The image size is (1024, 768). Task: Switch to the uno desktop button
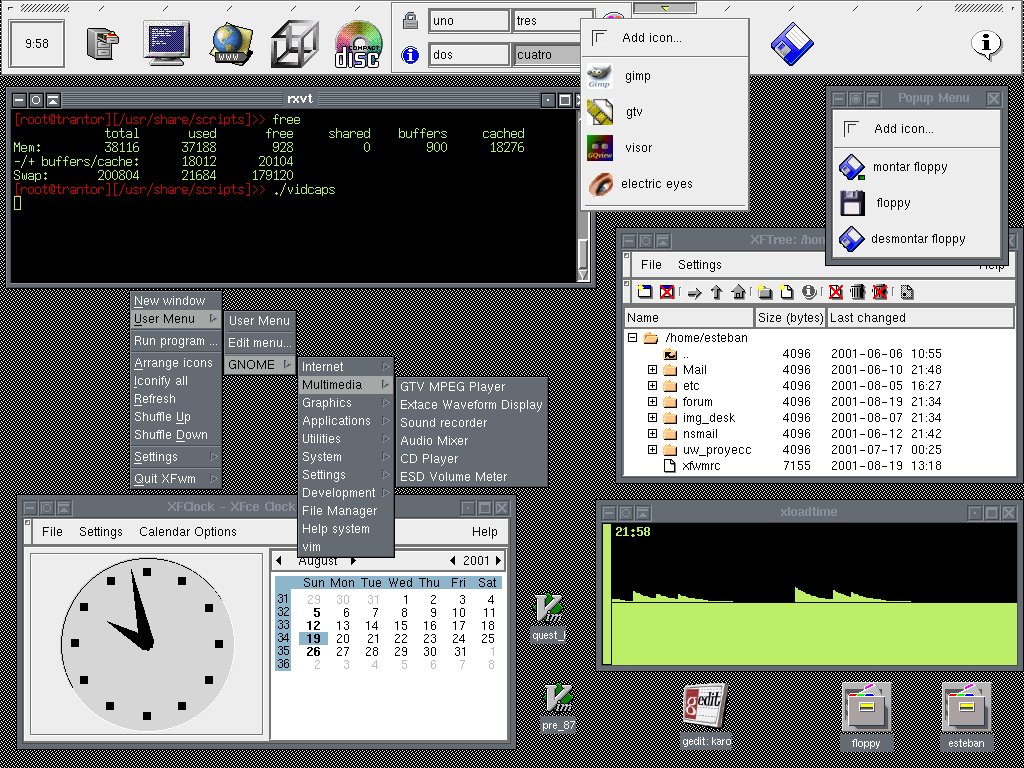coord(469,21)
